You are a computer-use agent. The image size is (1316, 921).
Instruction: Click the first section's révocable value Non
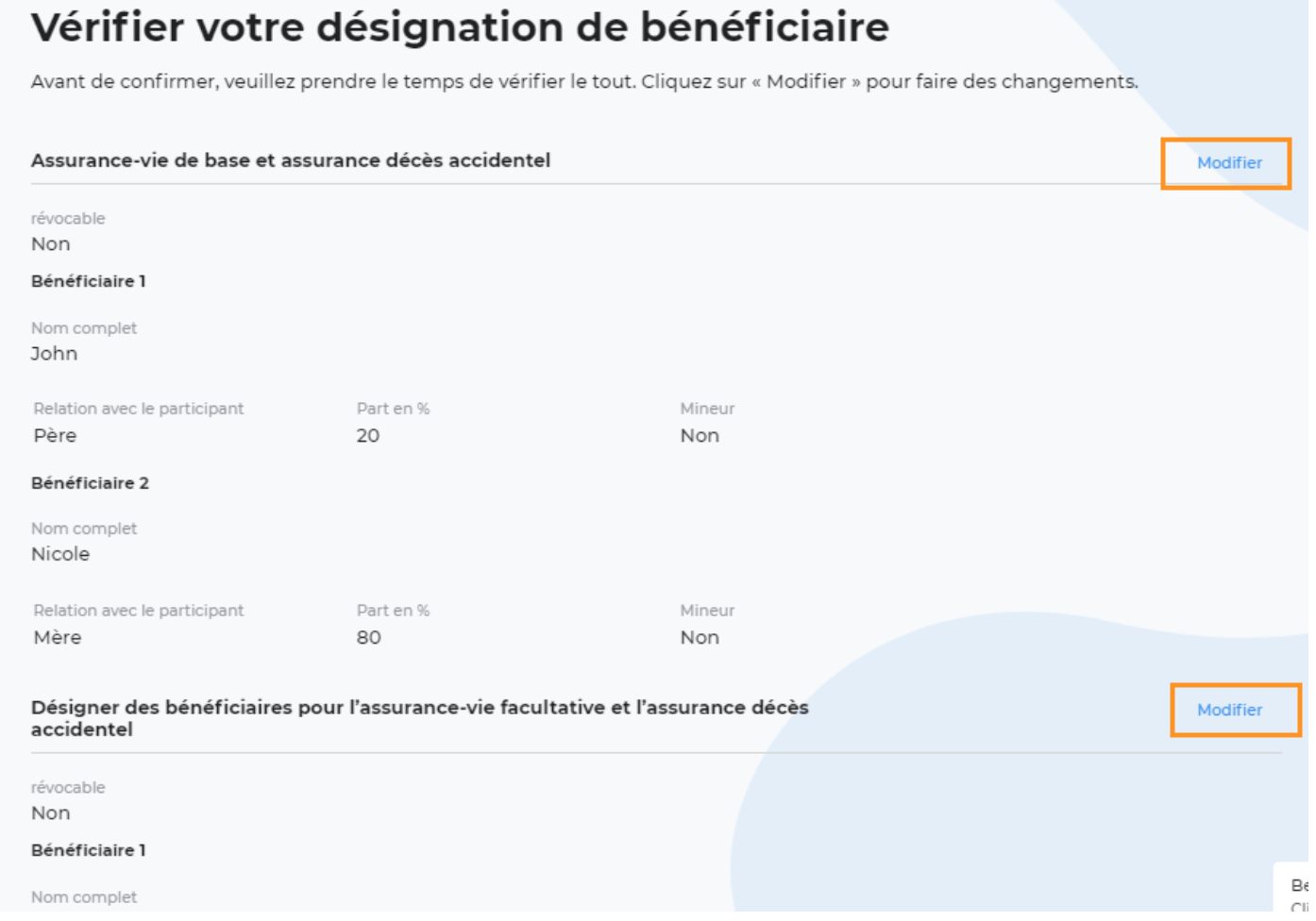[x=51, y=245]
